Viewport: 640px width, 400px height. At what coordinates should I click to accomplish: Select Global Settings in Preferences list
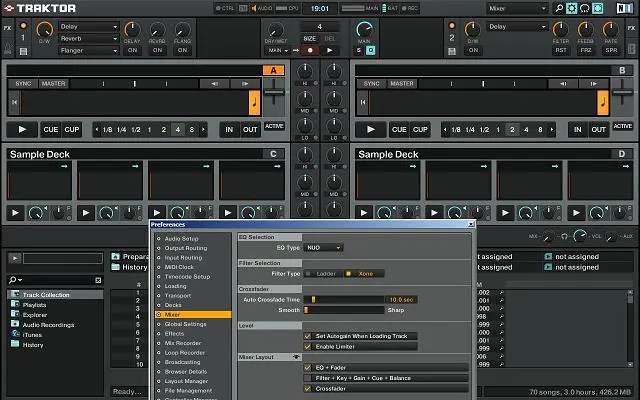[x=186, y=324]
